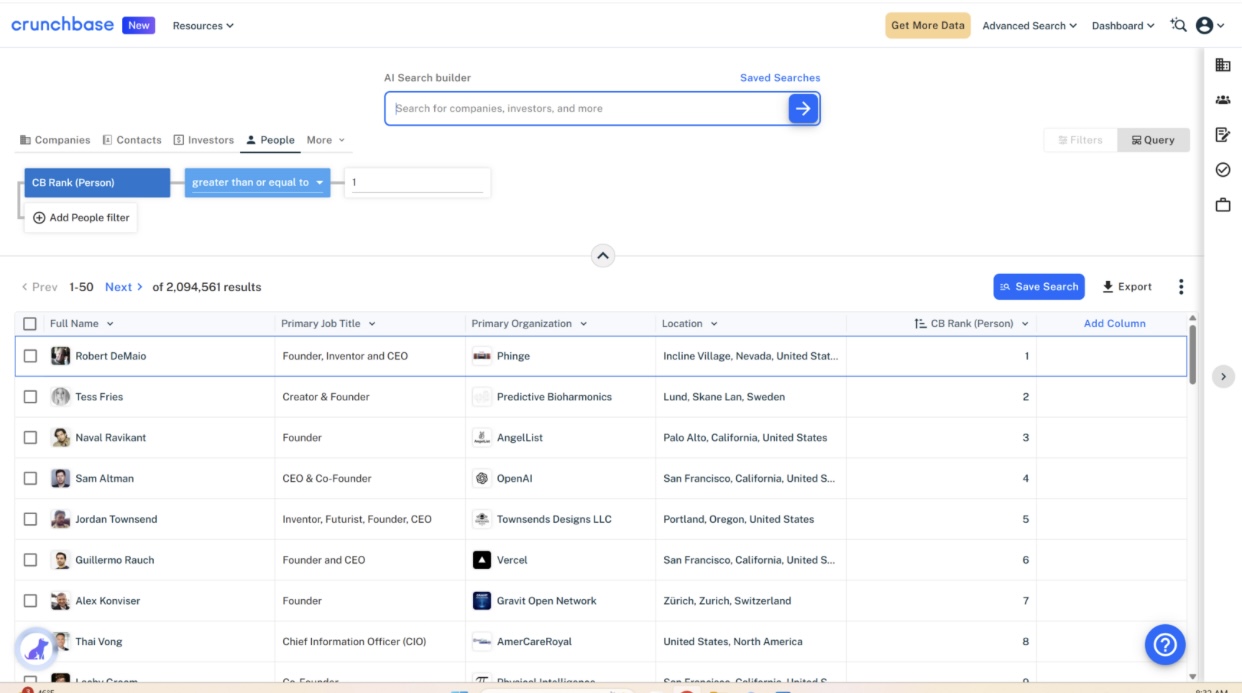This screenshot has width=1242, height=693.
Task: Click the tasks checkmark icon in the sidebar
Action: [x=1222, y=169]
